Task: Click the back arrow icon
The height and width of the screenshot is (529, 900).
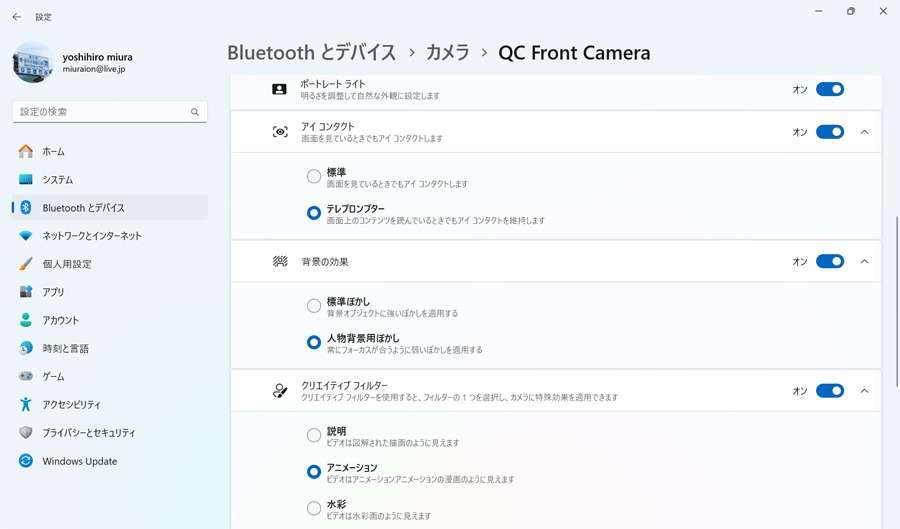Action: point(17,17)
